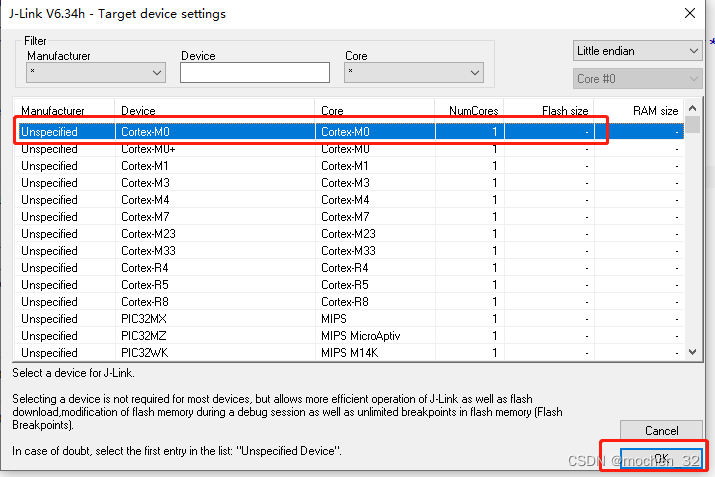715x477 pixels.
Task: Sort by the Device column header
Action: (214, 111)
